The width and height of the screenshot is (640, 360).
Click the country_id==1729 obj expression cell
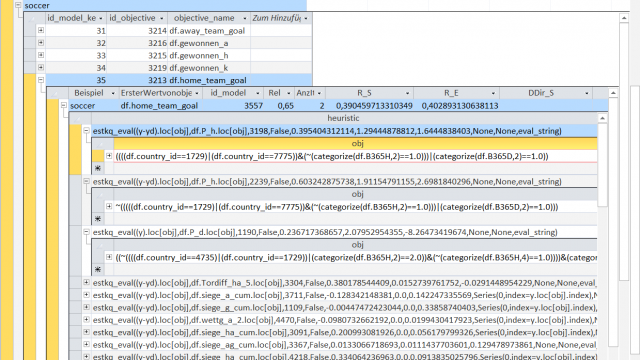(x=355, y=156)
